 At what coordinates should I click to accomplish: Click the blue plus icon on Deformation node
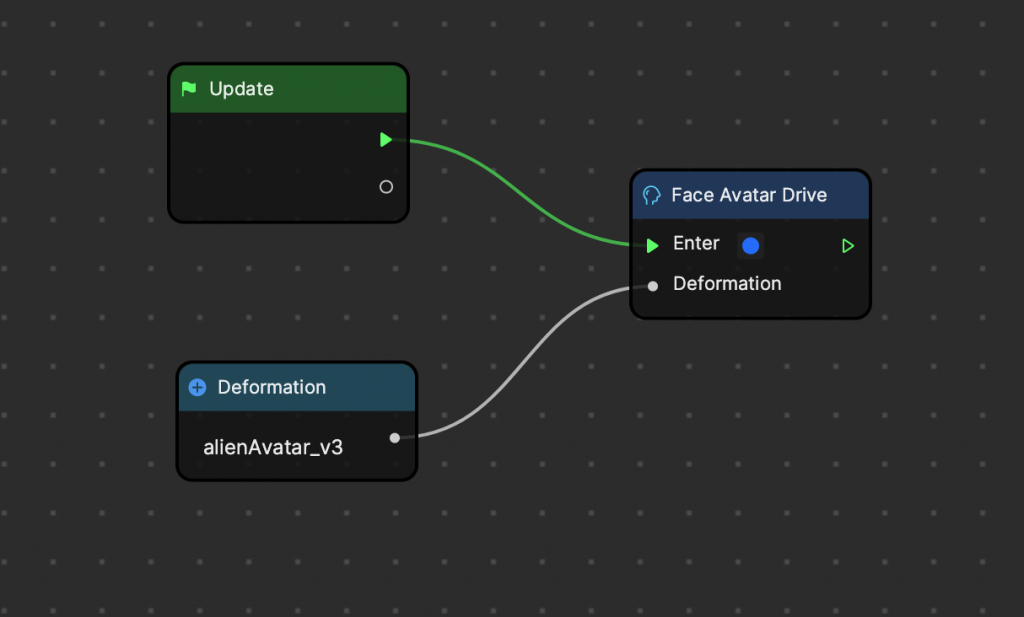[197, 387]
